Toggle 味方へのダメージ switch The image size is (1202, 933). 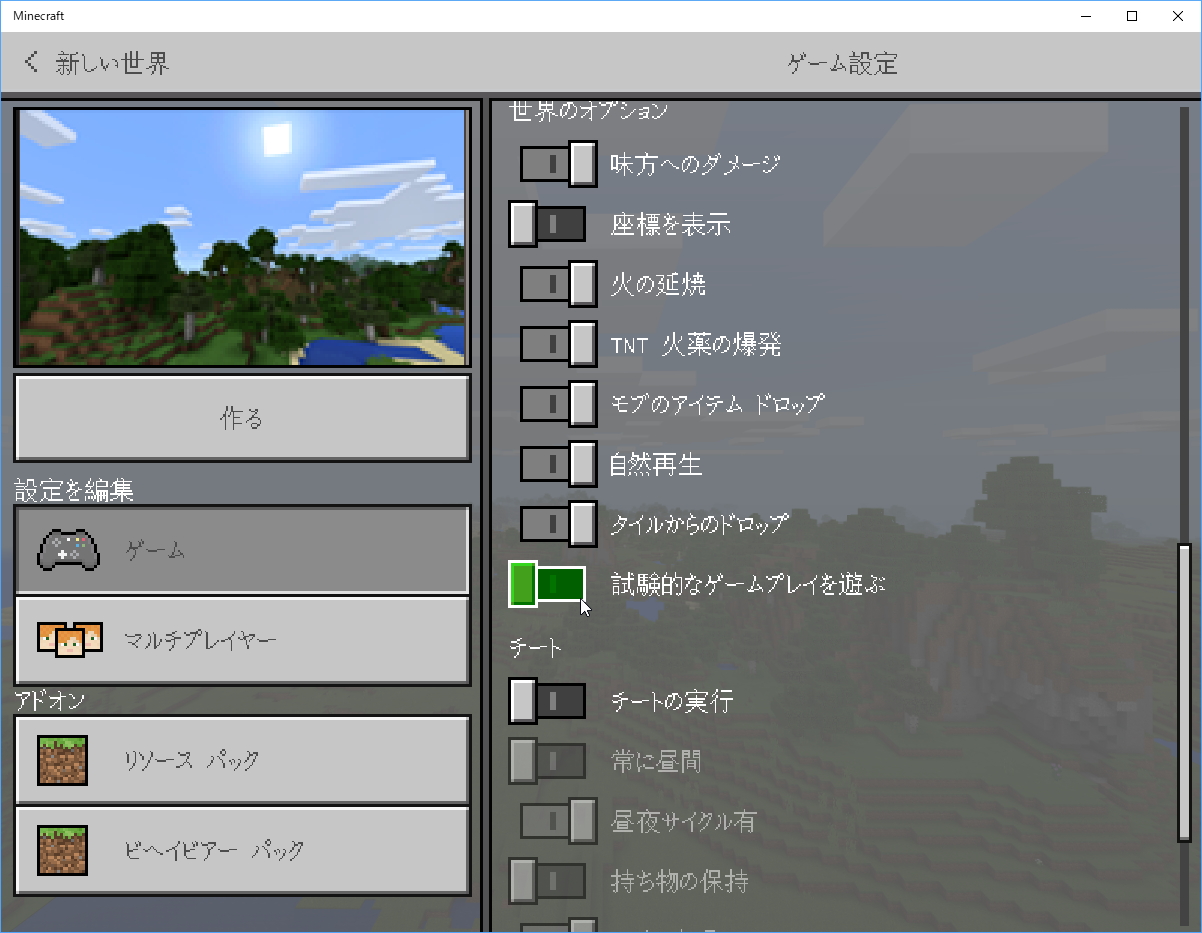pos(558,164)
